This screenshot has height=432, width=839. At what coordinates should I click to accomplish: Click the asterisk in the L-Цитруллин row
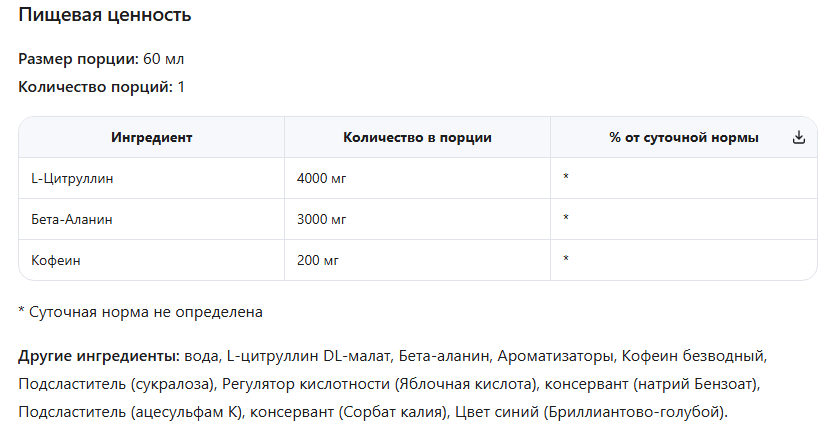click(566, 178)
